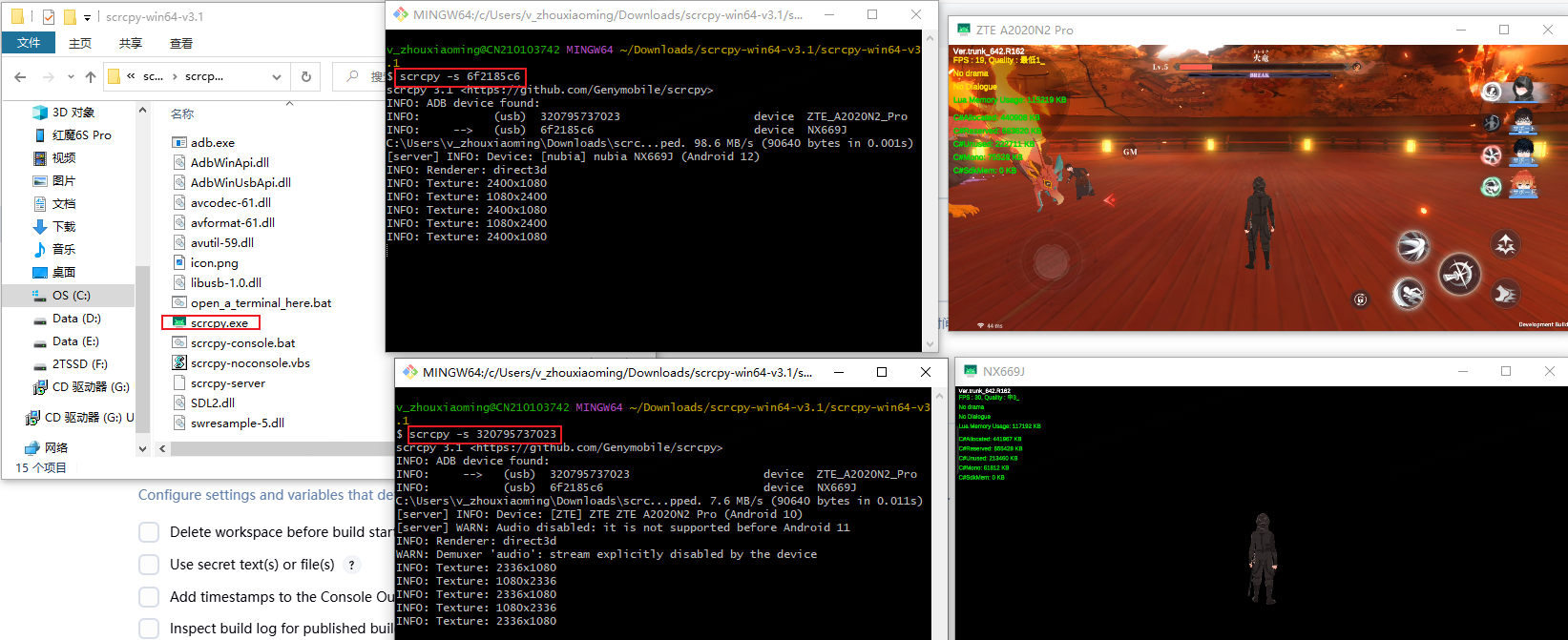Screen dimensions: 1568x640
Task: Select Data (E:) drive
Action: click(x=75, y=341)
